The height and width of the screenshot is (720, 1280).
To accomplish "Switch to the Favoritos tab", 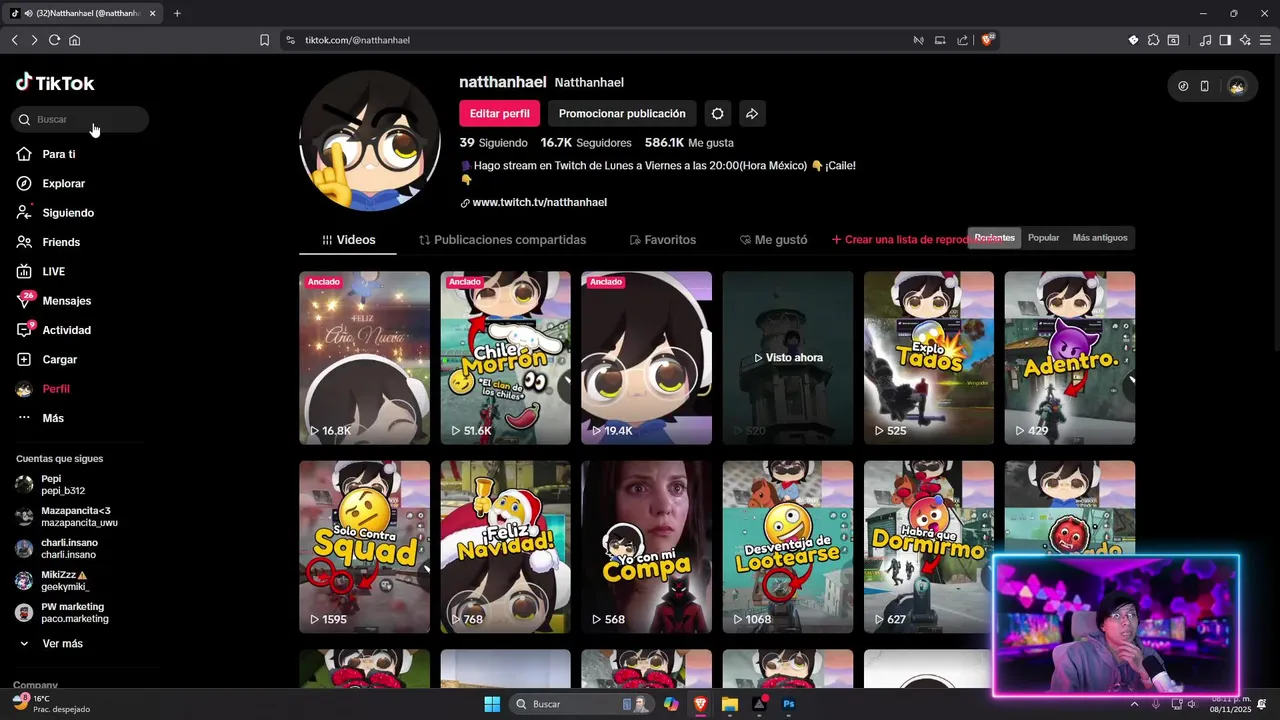I will tap(662, 240).
